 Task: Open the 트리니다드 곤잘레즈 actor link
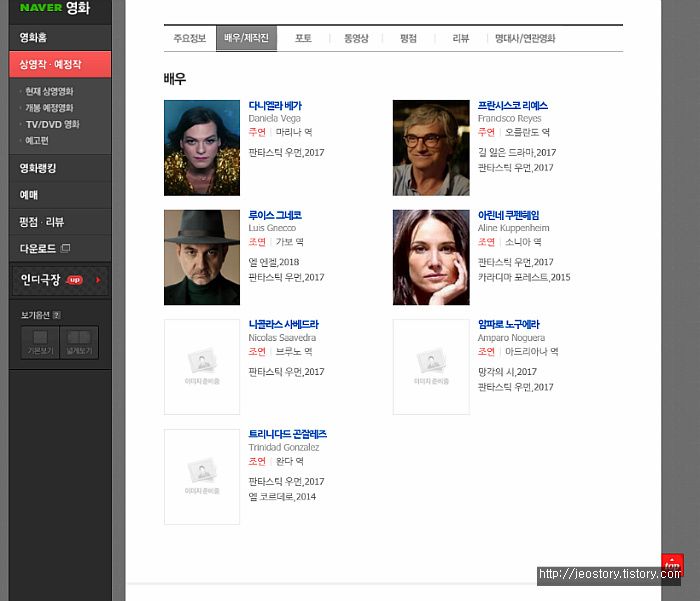[x=288, y=434]
